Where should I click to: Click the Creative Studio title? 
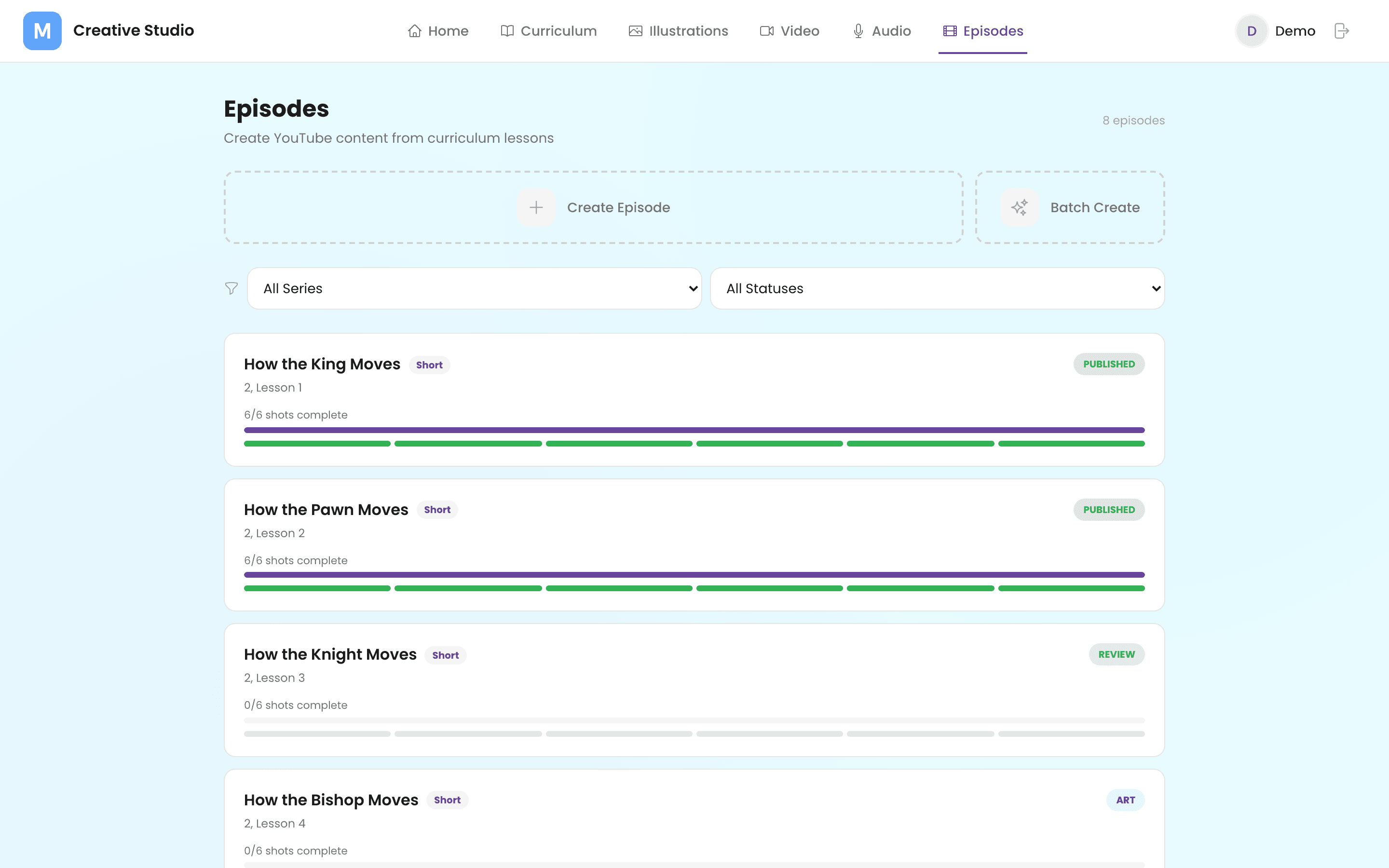[134, 30]
